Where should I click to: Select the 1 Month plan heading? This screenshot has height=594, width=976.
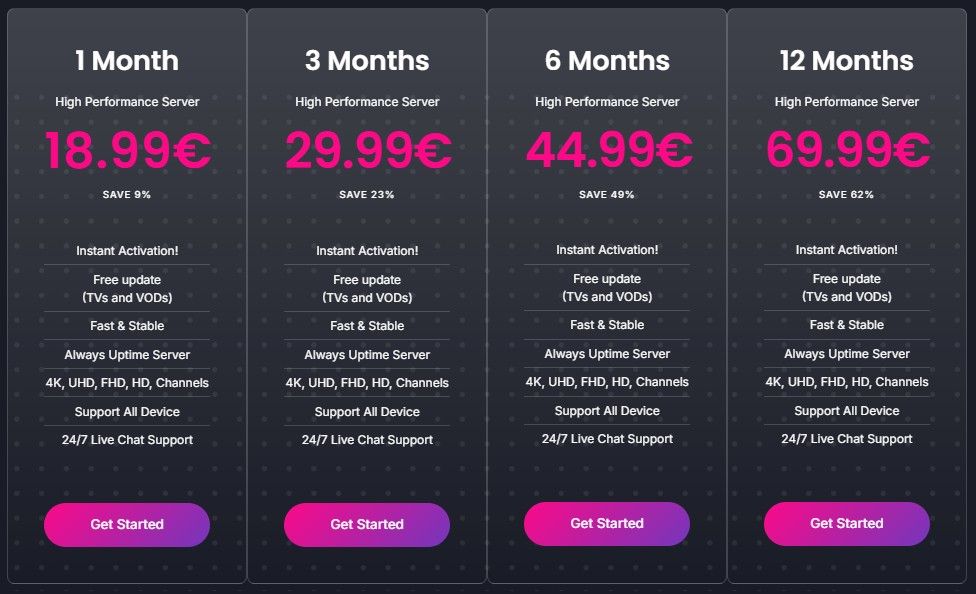point(126,61)
